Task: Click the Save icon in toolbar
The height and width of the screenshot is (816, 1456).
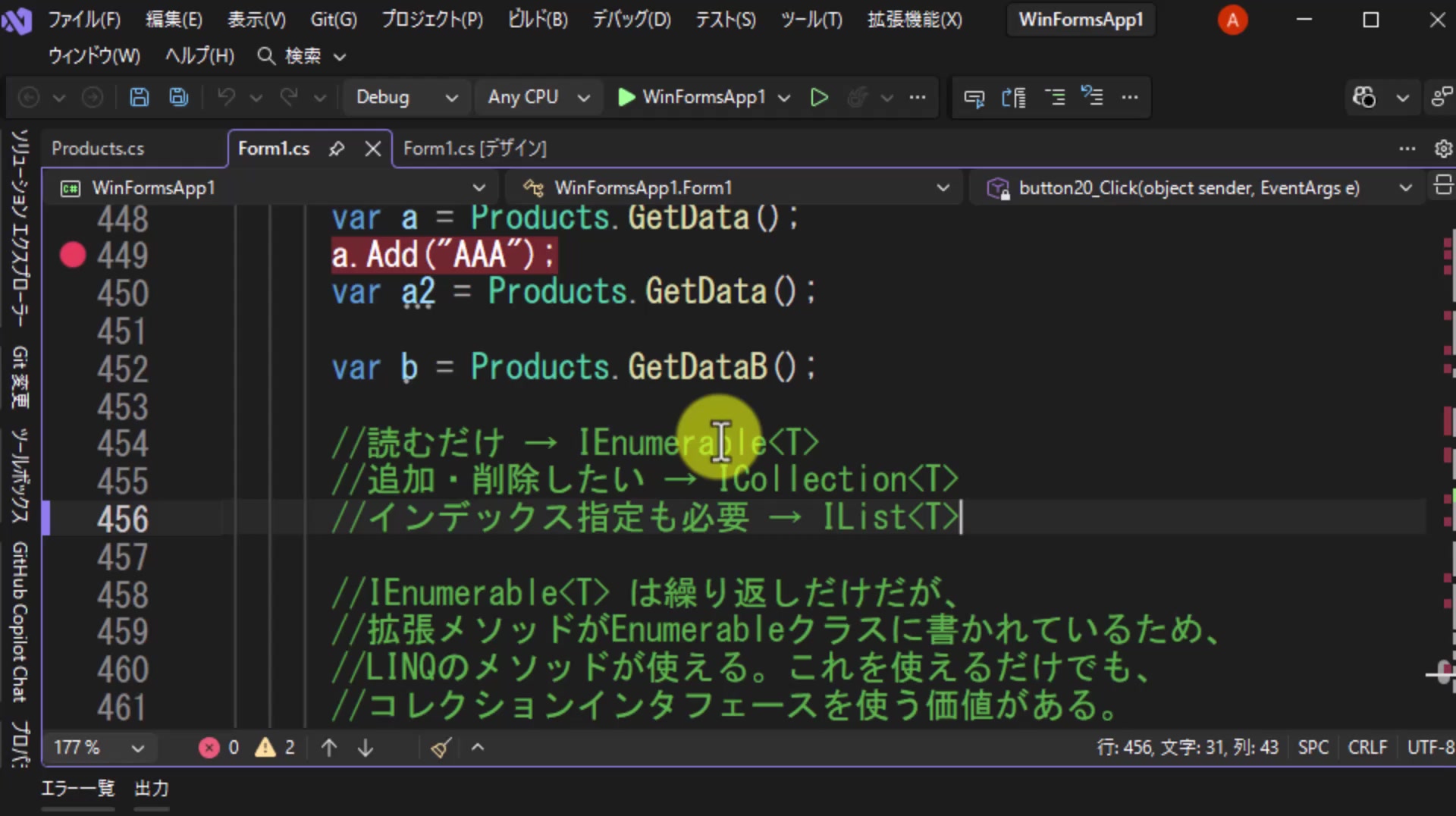Action: [140, 97]
